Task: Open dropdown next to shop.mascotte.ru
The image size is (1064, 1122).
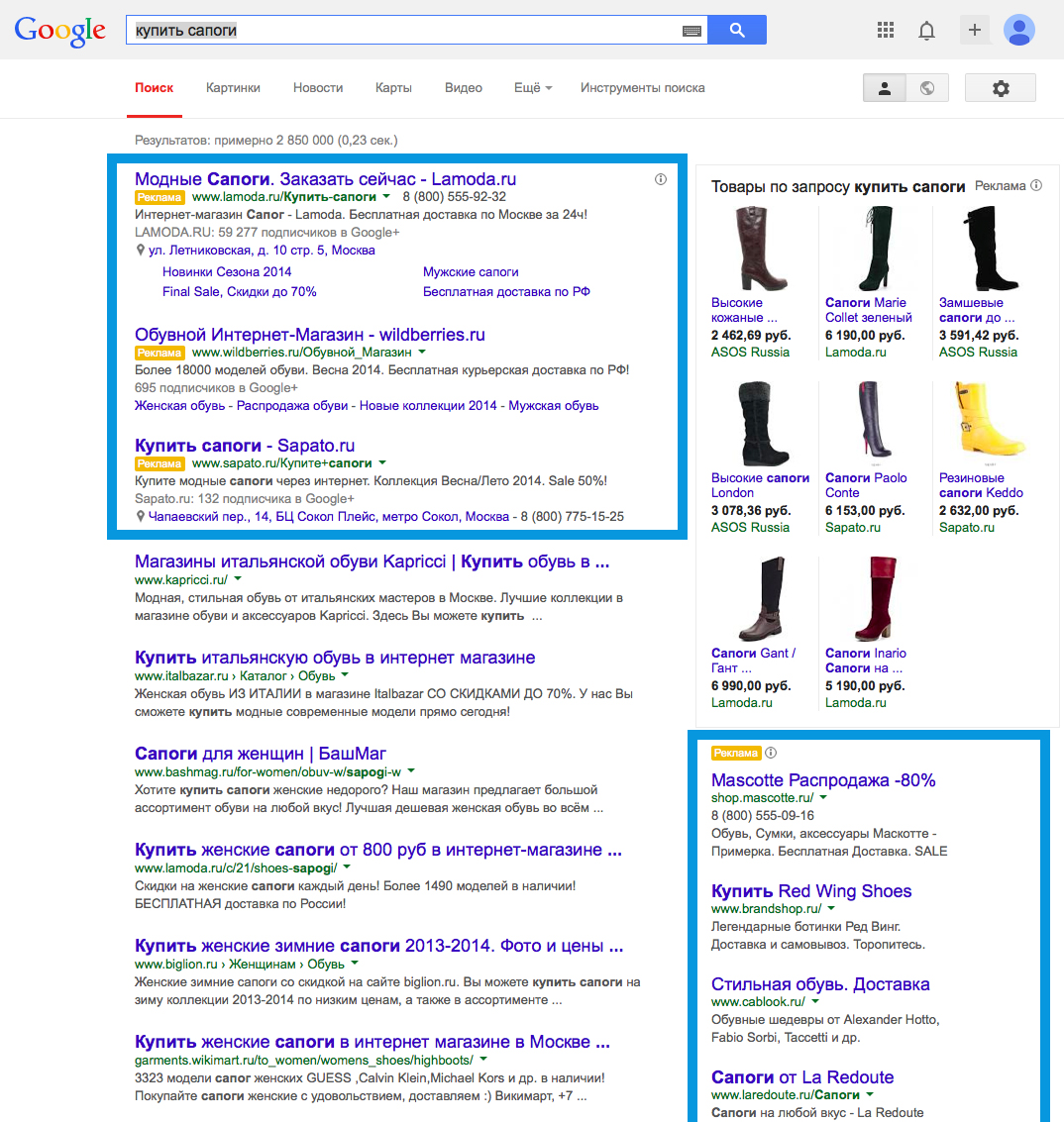Action: [823, 797]
